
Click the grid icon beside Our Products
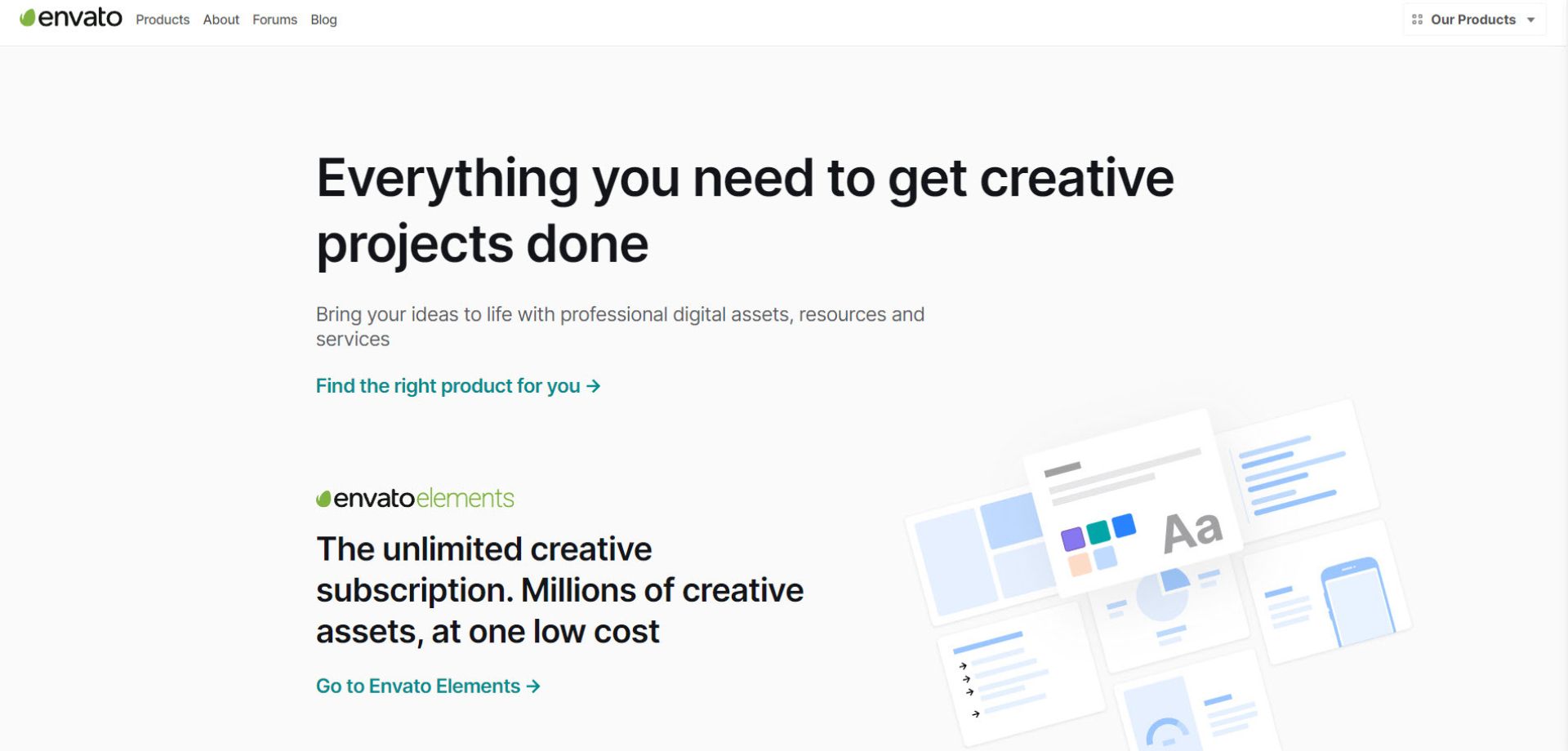click(x=1417, y=20)
